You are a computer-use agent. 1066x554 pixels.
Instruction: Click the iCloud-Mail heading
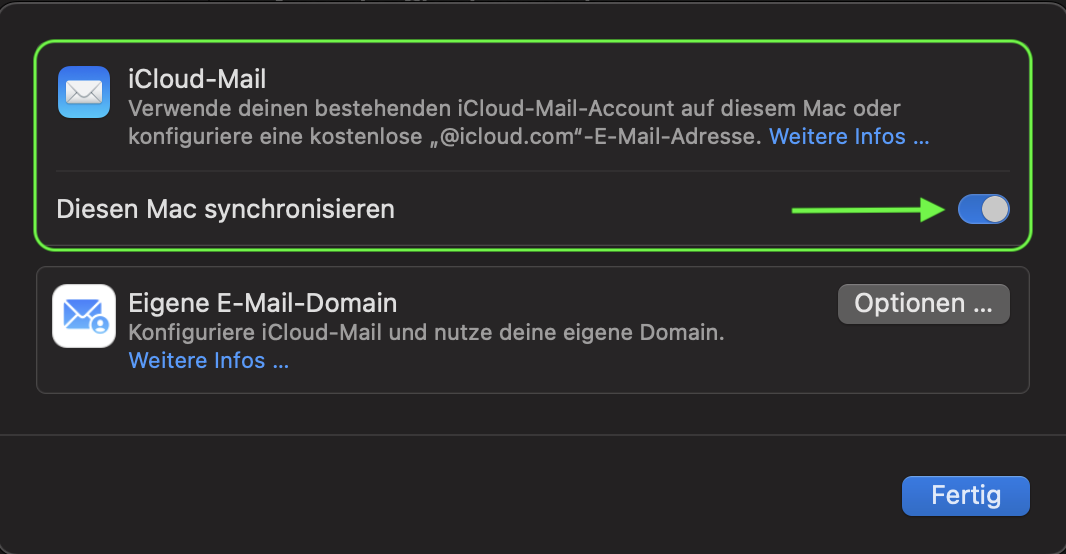pyautogui.click(x=198, y=77)
